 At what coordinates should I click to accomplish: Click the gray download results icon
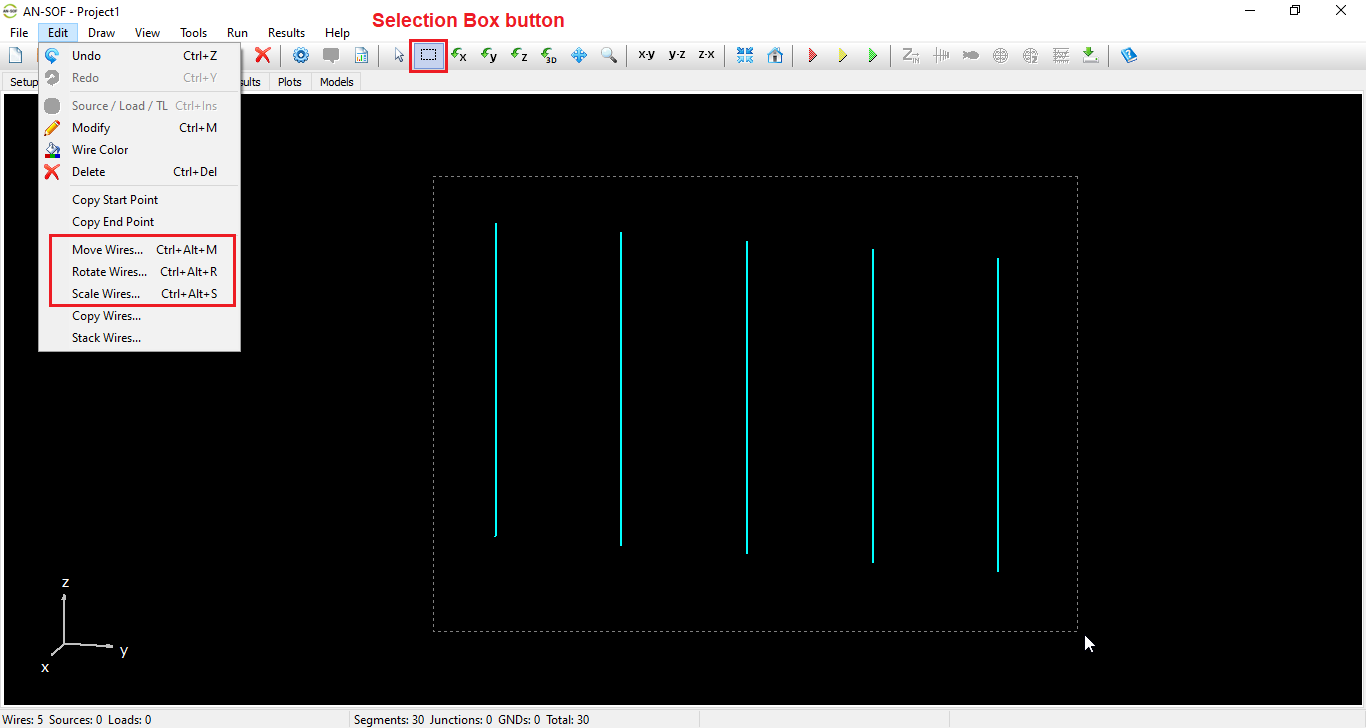click(x=1091, y=55)
